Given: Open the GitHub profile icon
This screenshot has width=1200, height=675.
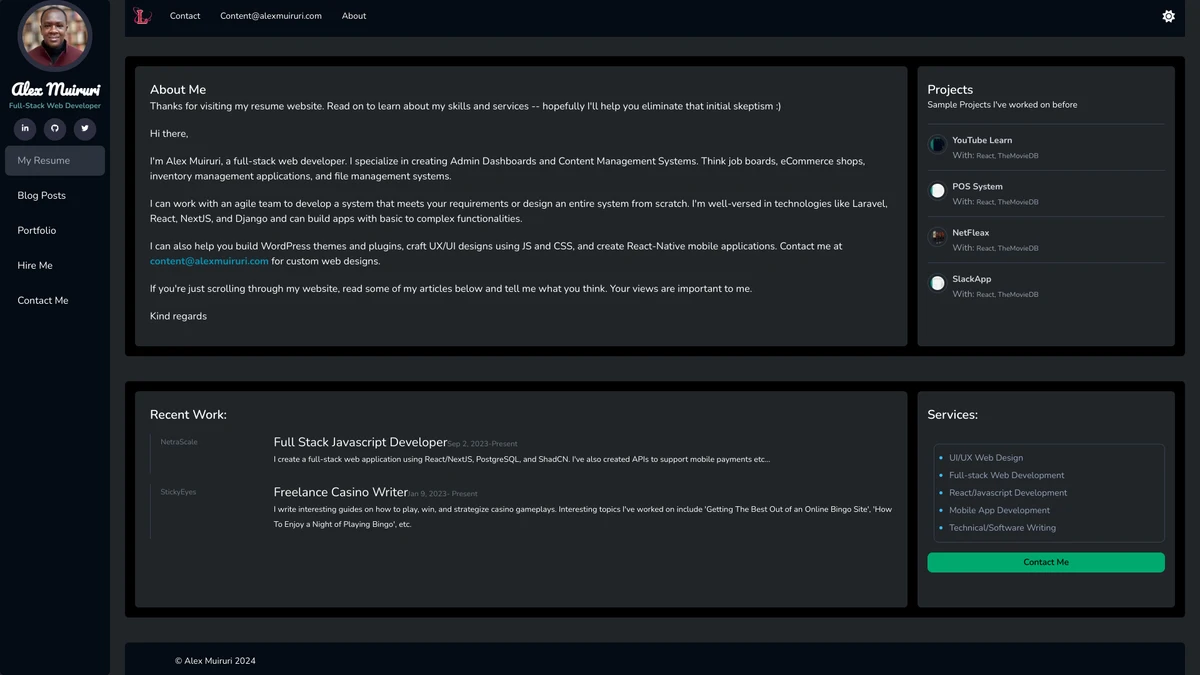Looking at the screenshot, I should point(55,128).
